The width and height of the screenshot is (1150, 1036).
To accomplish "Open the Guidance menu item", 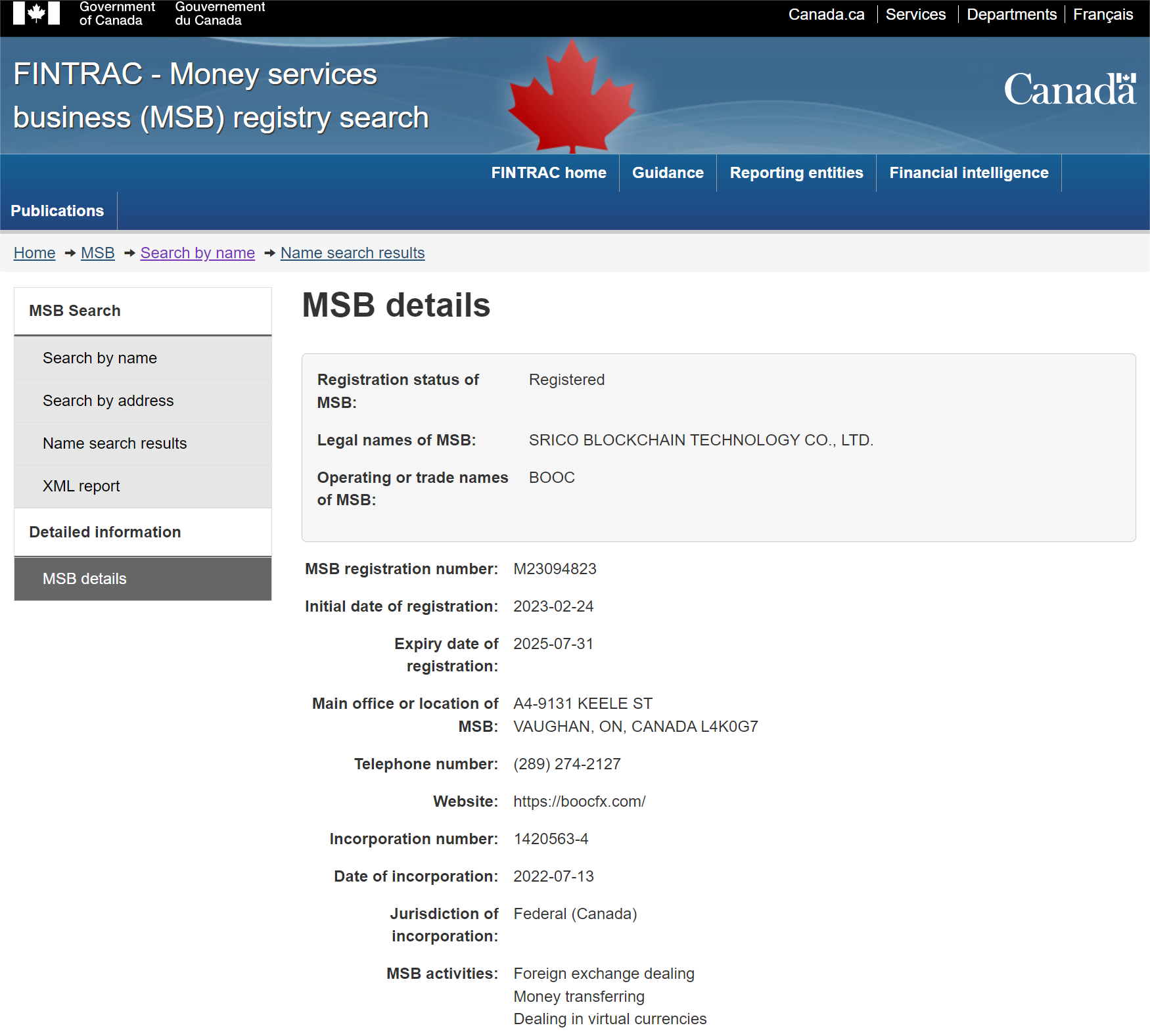I will pos(668,173).
